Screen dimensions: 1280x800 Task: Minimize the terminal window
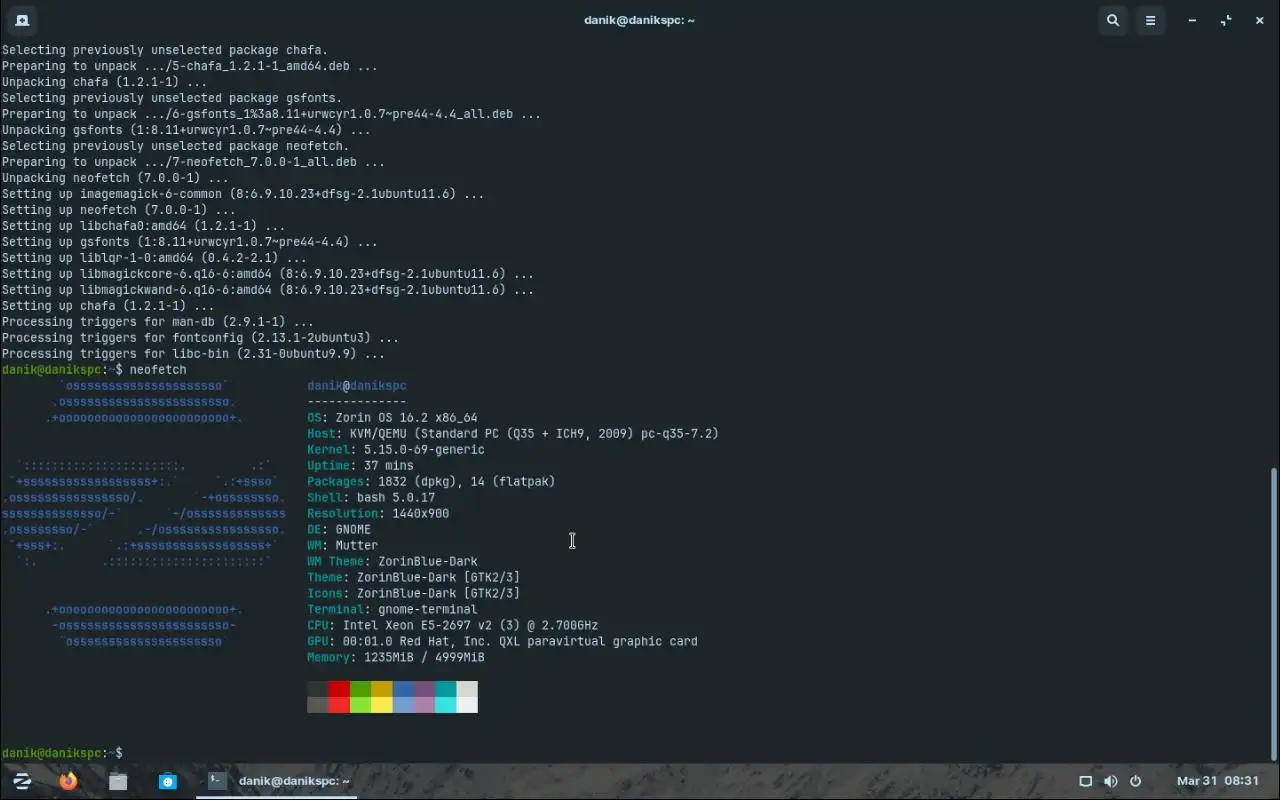click(1192, 20)
